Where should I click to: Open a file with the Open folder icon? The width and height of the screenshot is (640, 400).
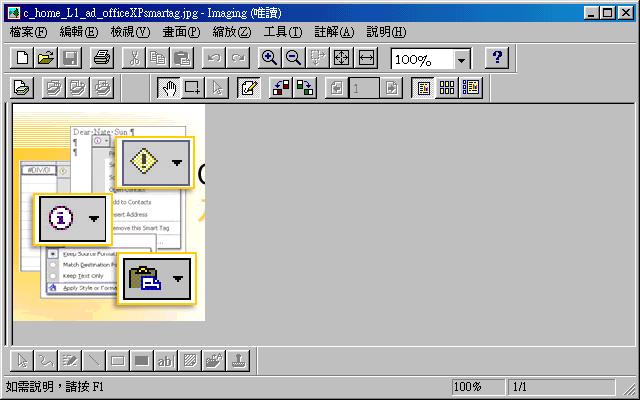point(46,58)
